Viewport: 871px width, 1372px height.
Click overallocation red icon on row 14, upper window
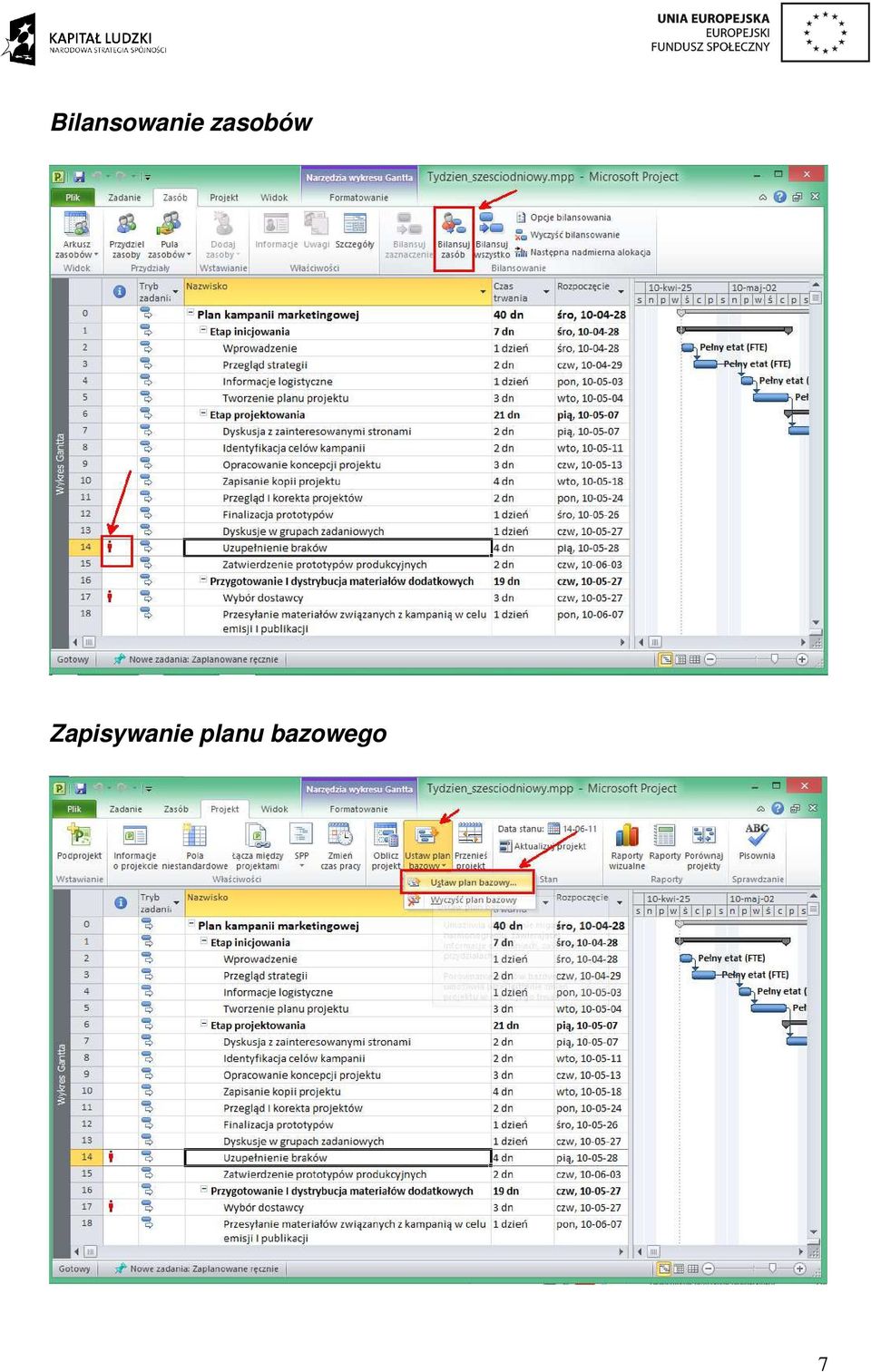(x=110, y=547)
